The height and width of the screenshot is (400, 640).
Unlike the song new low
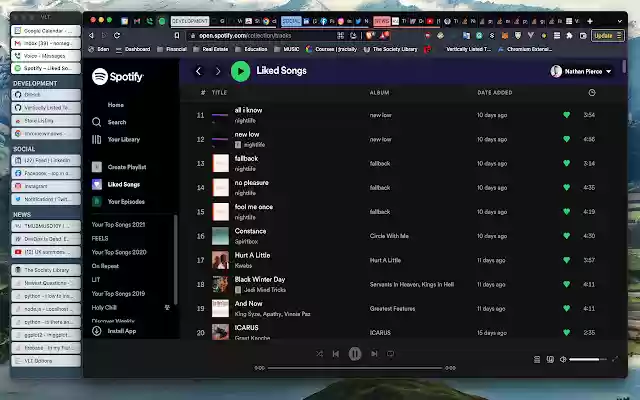(x=567, y=139)
